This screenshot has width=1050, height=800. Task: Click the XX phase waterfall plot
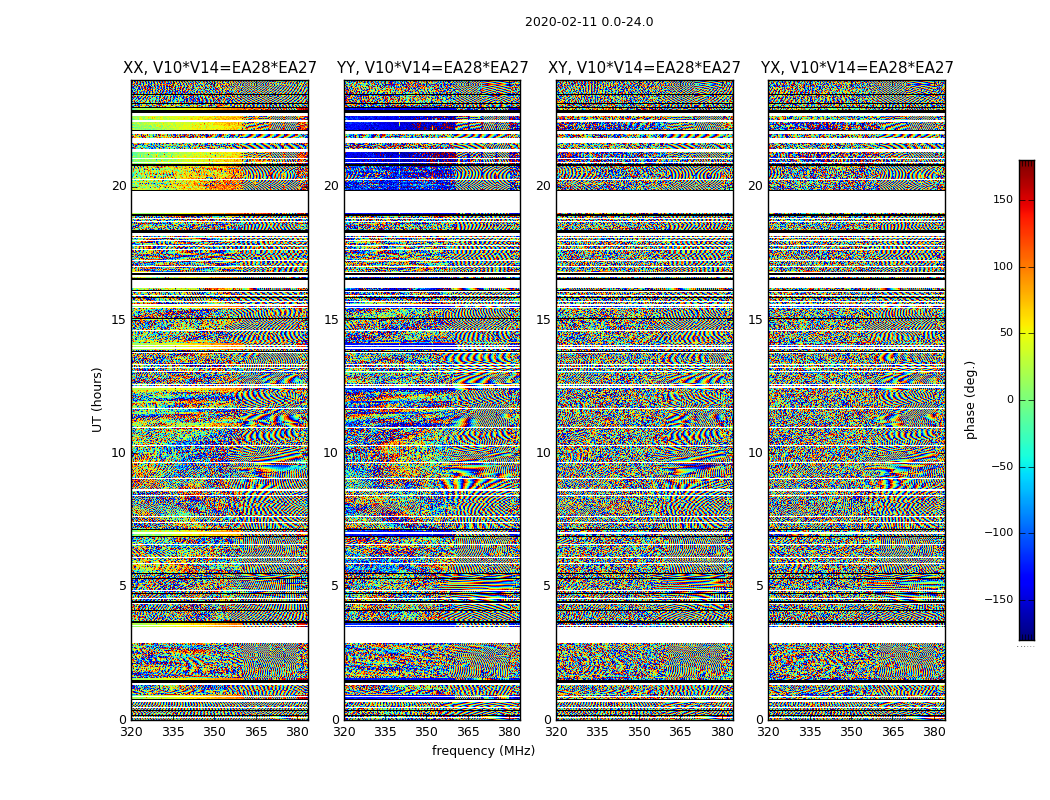pyautogui.click(x=220, y=400)
